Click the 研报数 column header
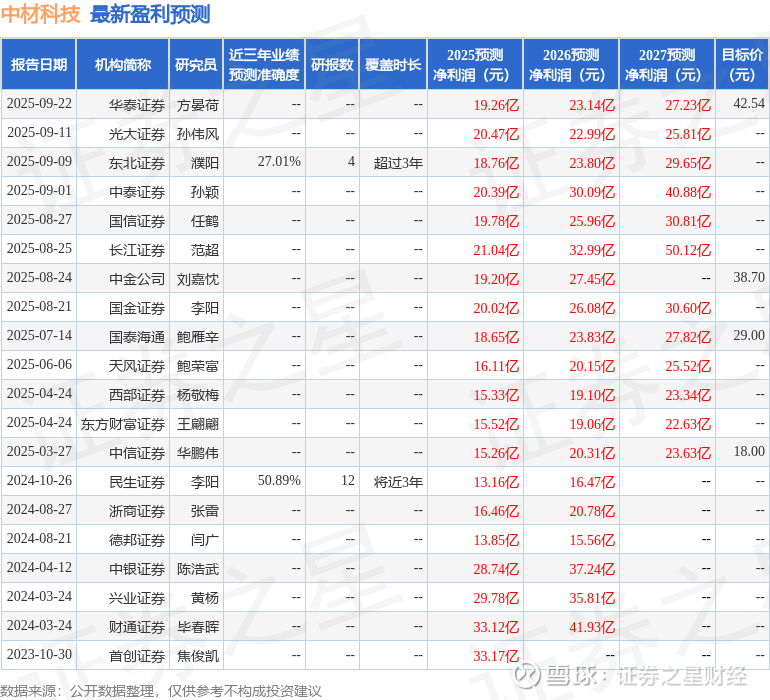The width and height of the screenshot is (770, 700). pos(332,65)
